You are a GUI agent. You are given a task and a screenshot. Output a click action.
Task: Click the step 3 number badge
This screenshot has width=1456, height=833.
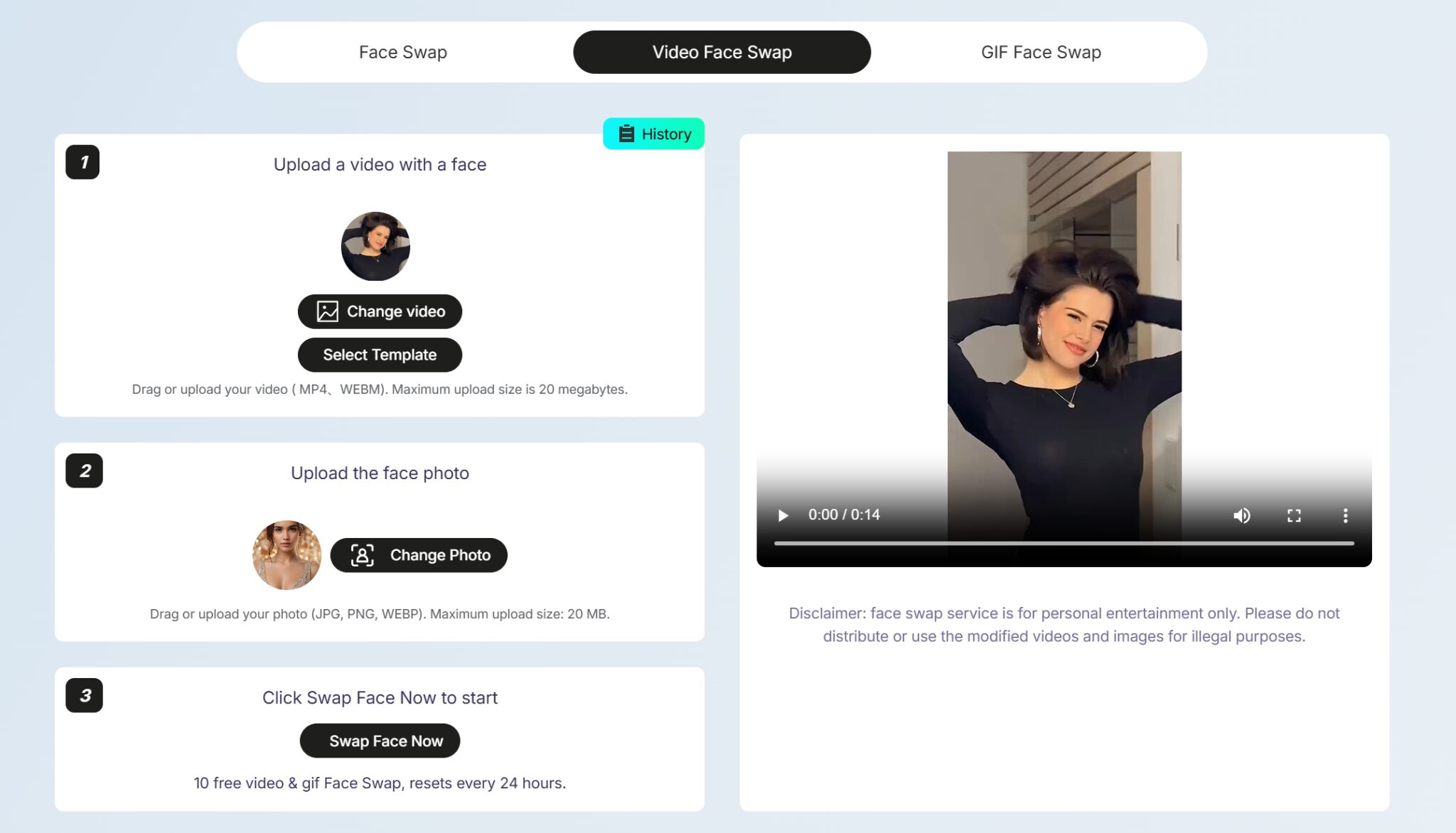click(84, 695)
